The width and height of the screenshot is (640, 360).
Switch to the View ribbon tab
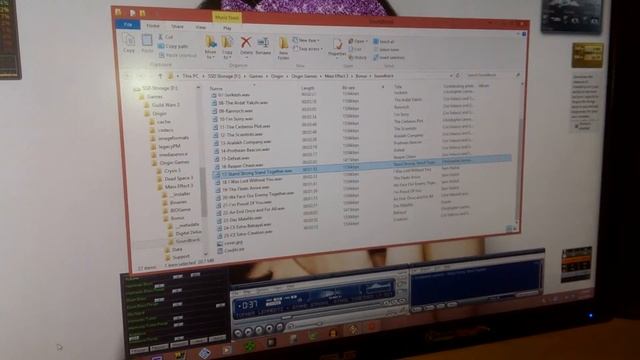click(200, 27)
